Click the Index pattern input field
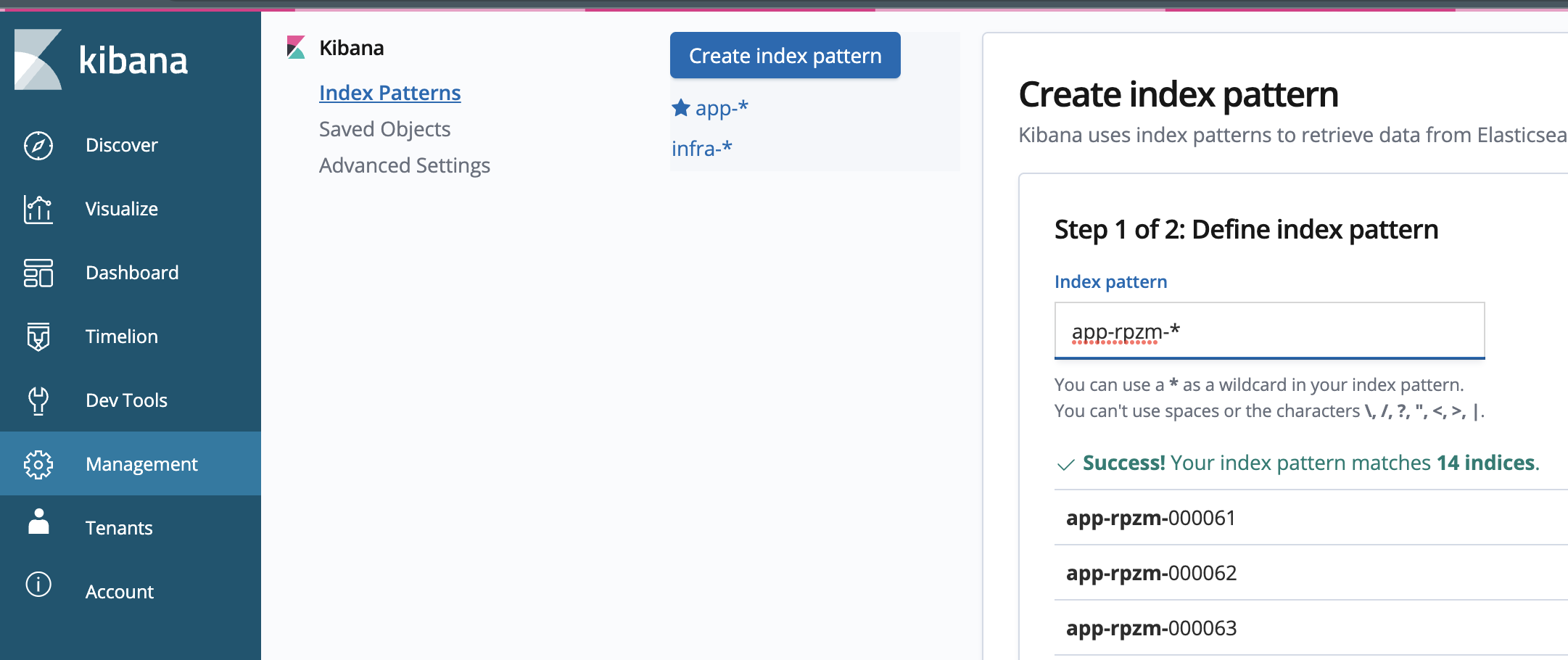The image size is (1568, 660). [1270, 331]
